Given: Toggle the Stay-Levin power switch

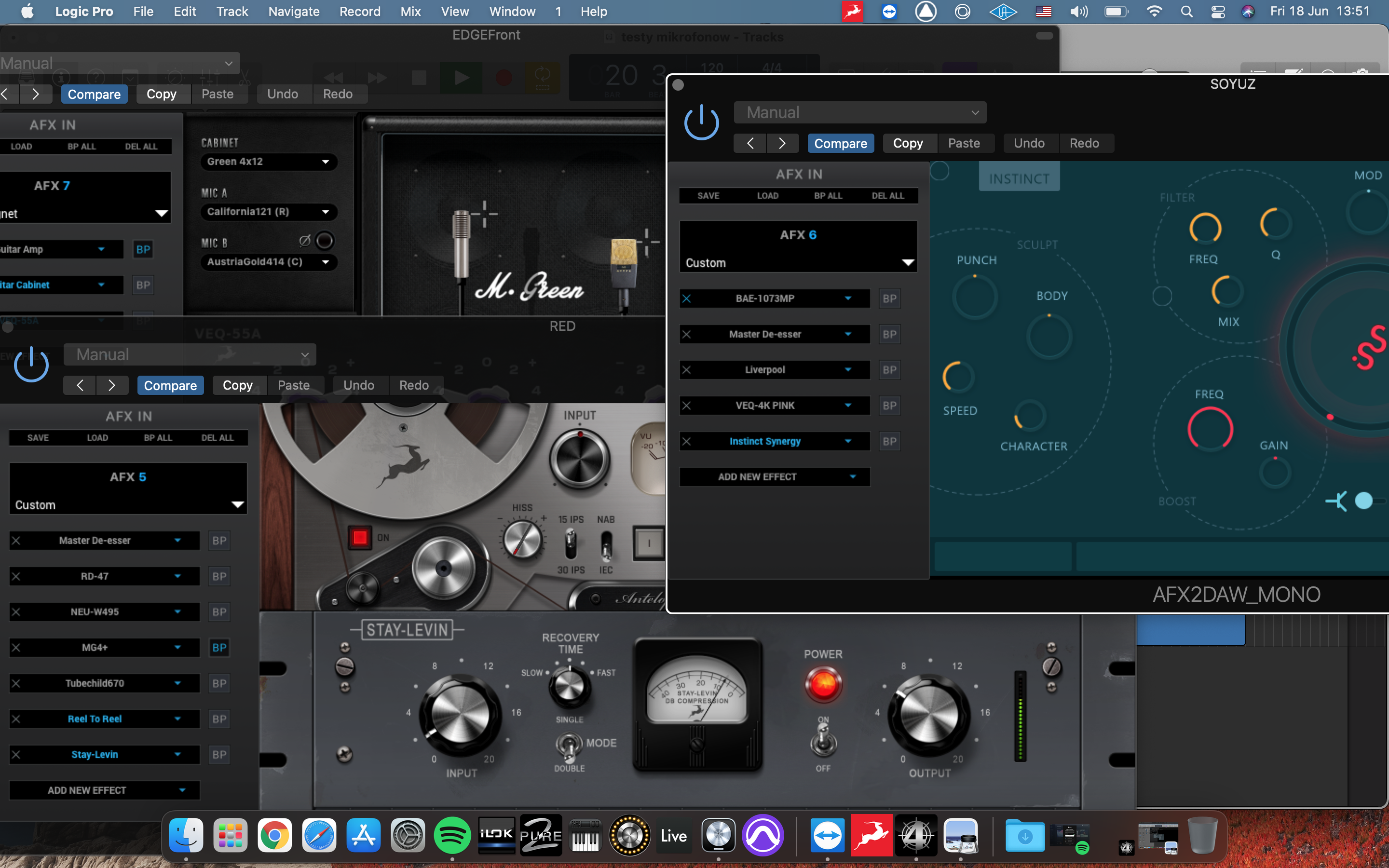Looking at the screenshot, I should [823, 741].
